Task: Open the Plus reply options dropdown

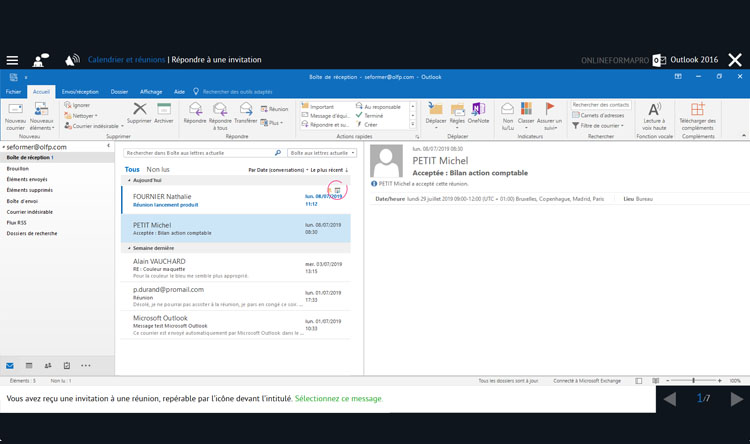Action: pos(272,122)
